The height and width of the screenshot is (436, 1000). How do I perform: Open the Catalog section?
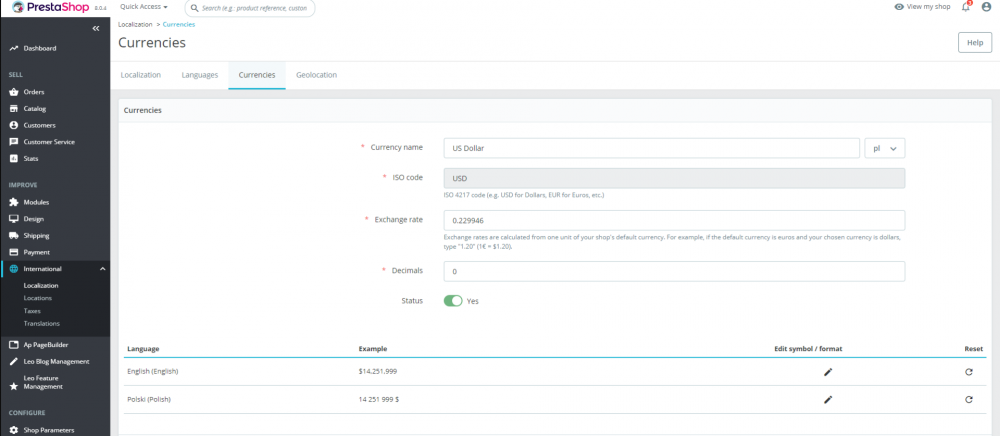(34, 108)
